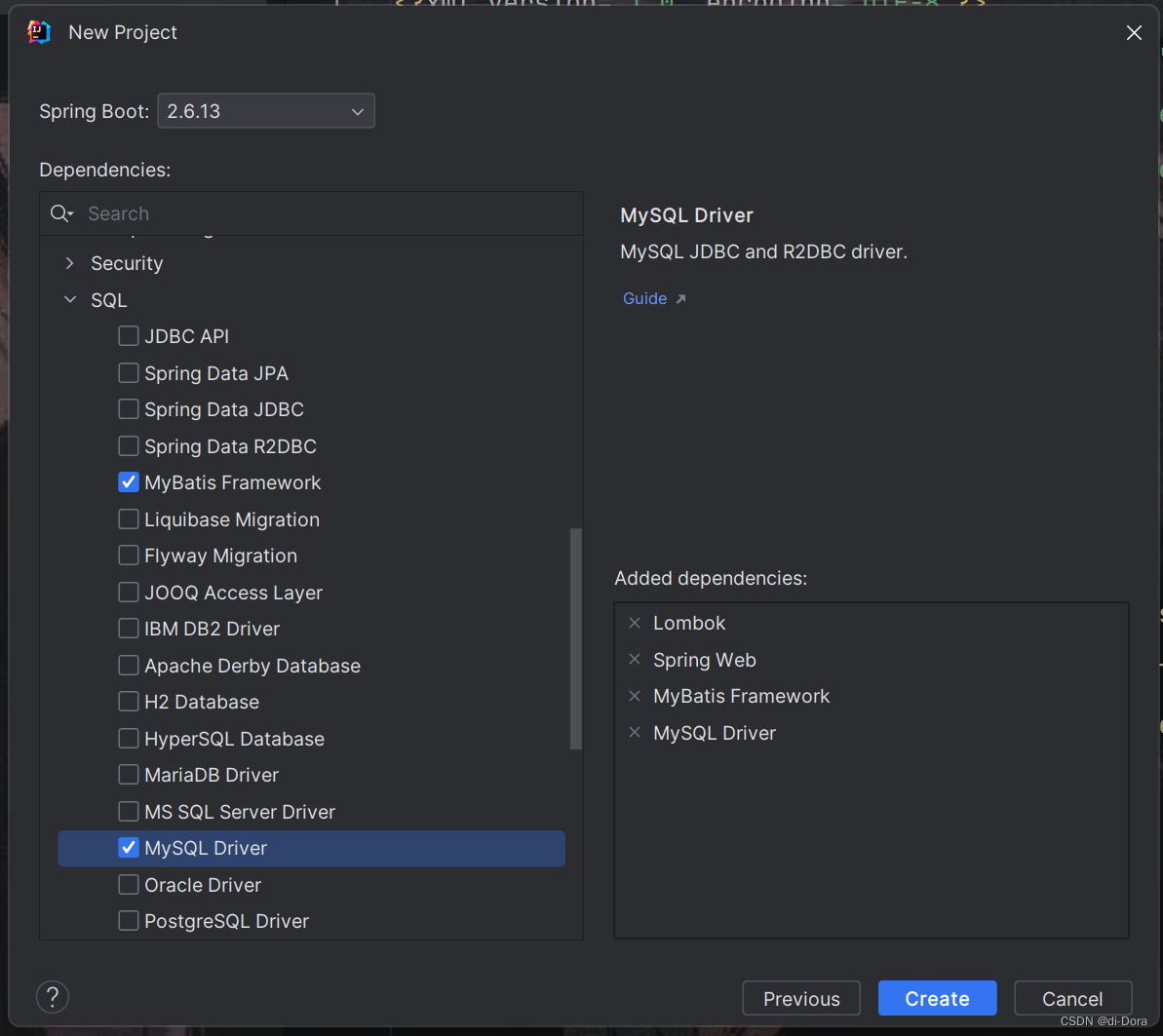Click the "Lombok" added dependency text

click(689, 623)
